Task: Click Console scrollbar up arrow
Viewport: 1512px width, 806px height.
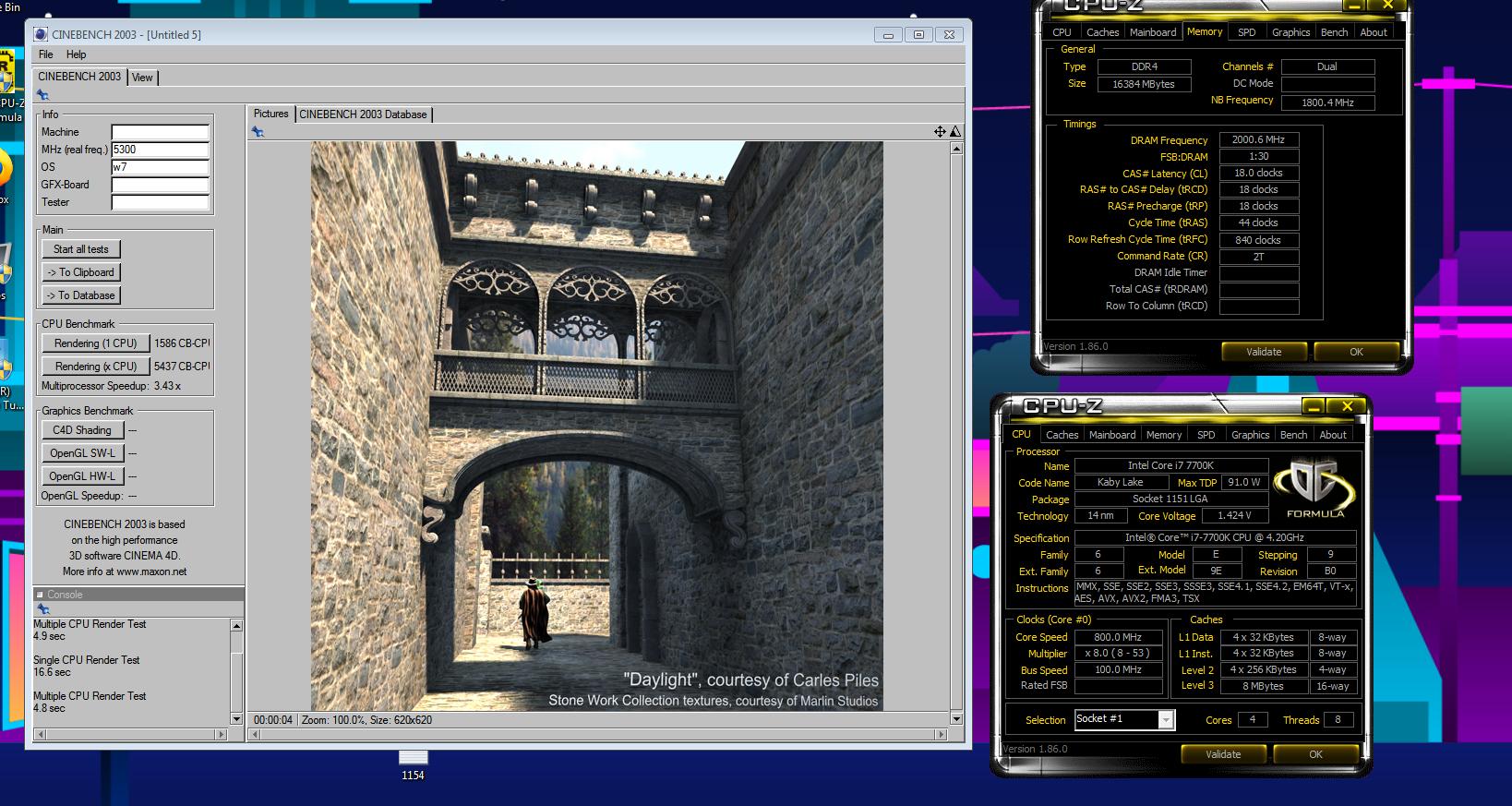Action: (x=236, y=625)
